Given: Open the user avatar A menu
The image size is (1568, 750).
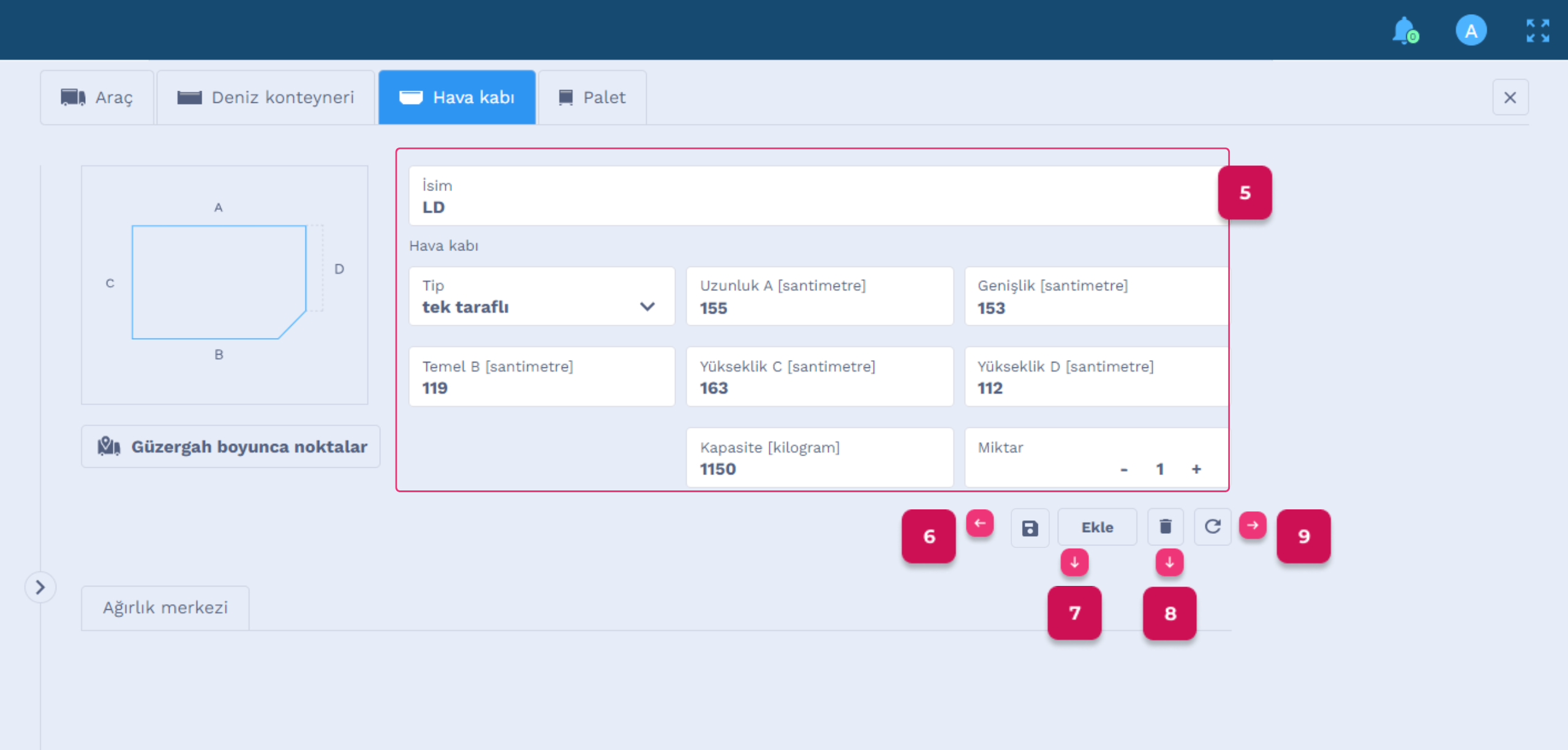Looking at the screenshot, I should point(1471,31).
